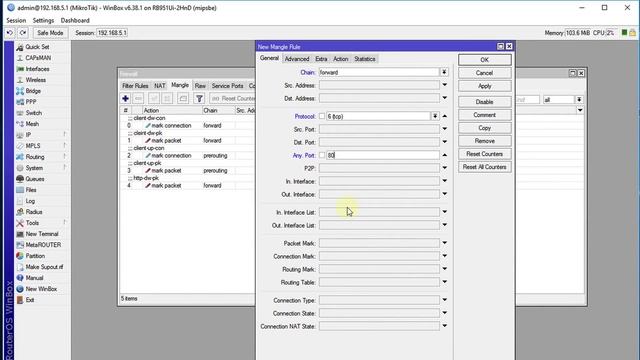Open Filter Rules tab in Firewall
Screen dimensions: 640x360
point(135,86)
